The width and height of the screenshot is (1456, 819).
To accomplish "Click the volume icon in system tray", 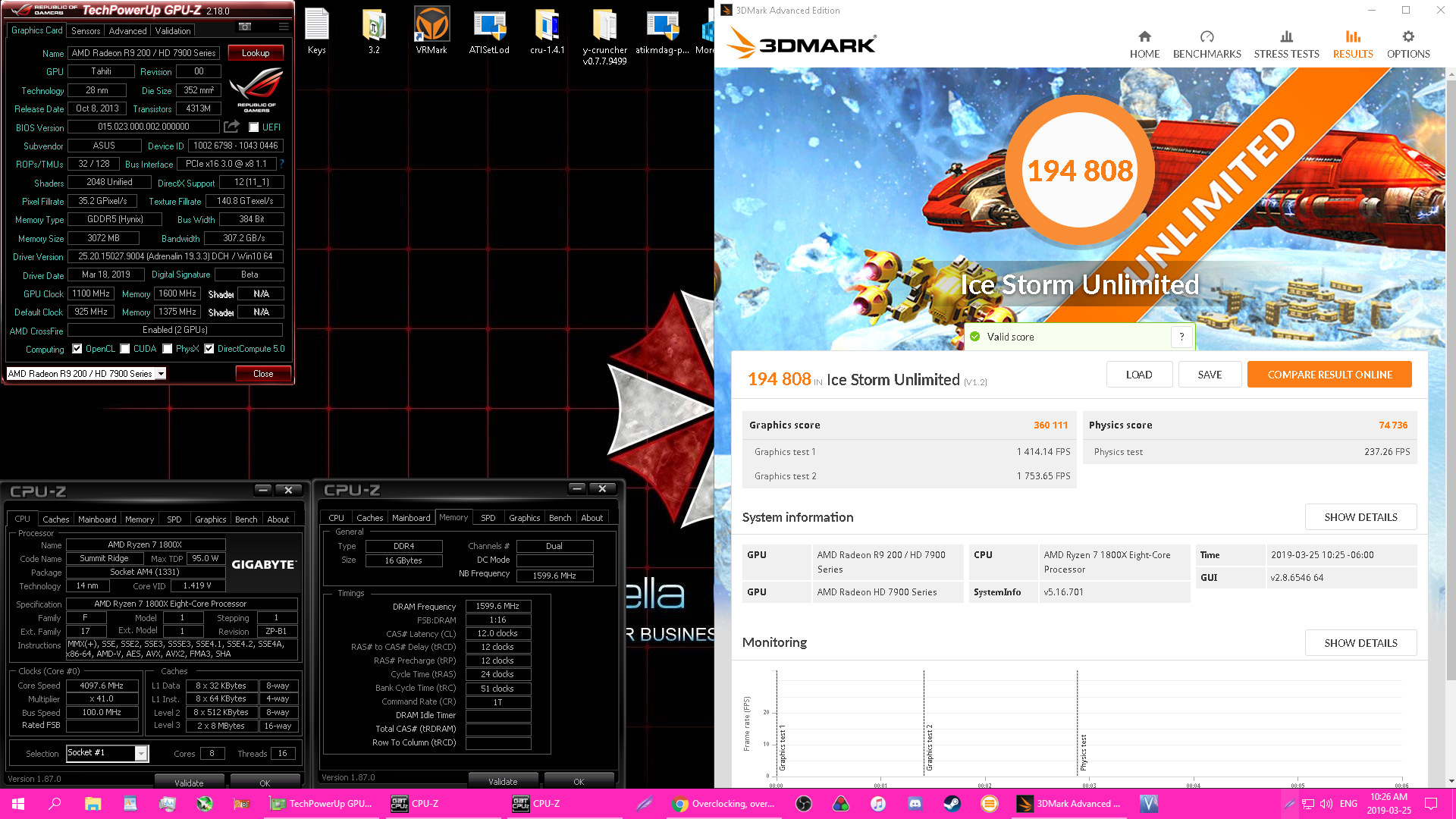I will click(1326, 804).
